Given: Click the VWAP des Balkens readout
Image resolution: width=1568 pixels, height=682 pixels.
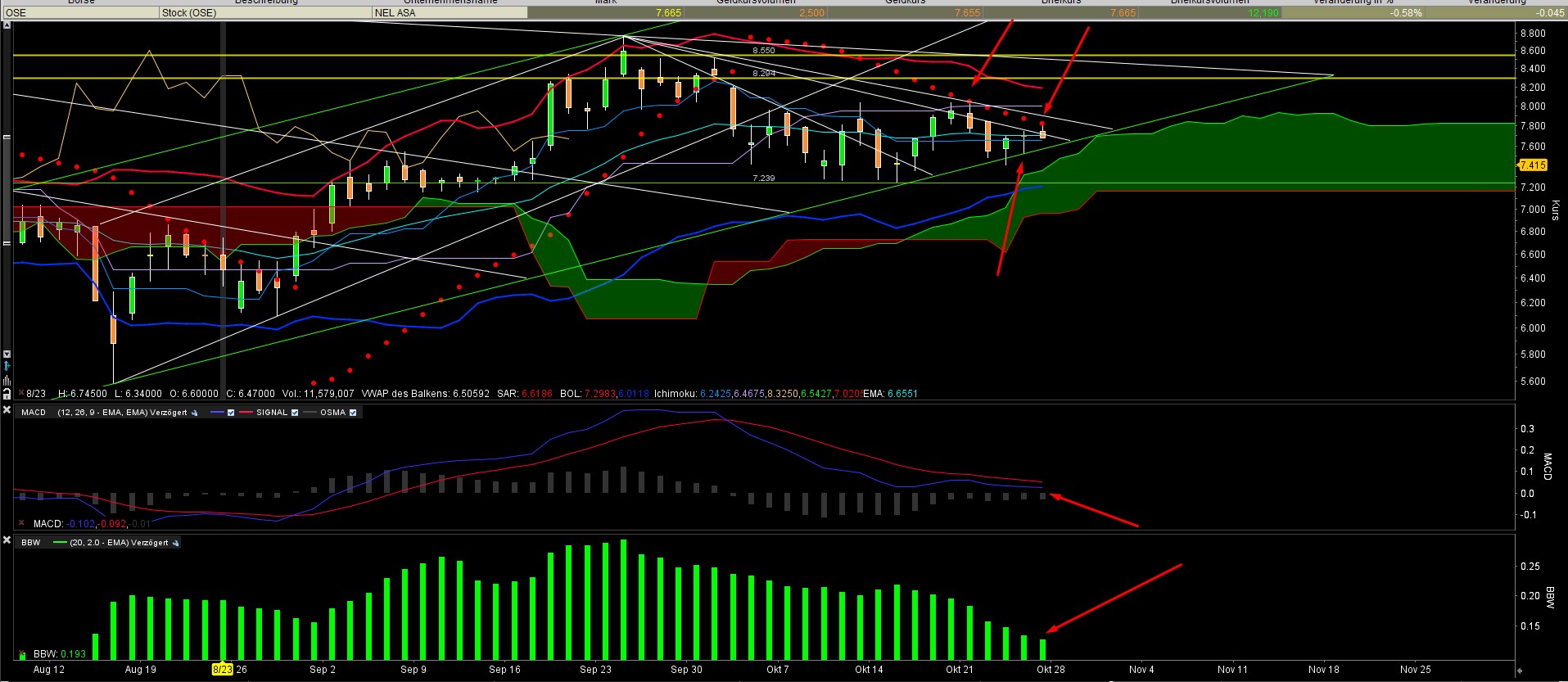Looking at the screenshot, I should click(426, 394).
